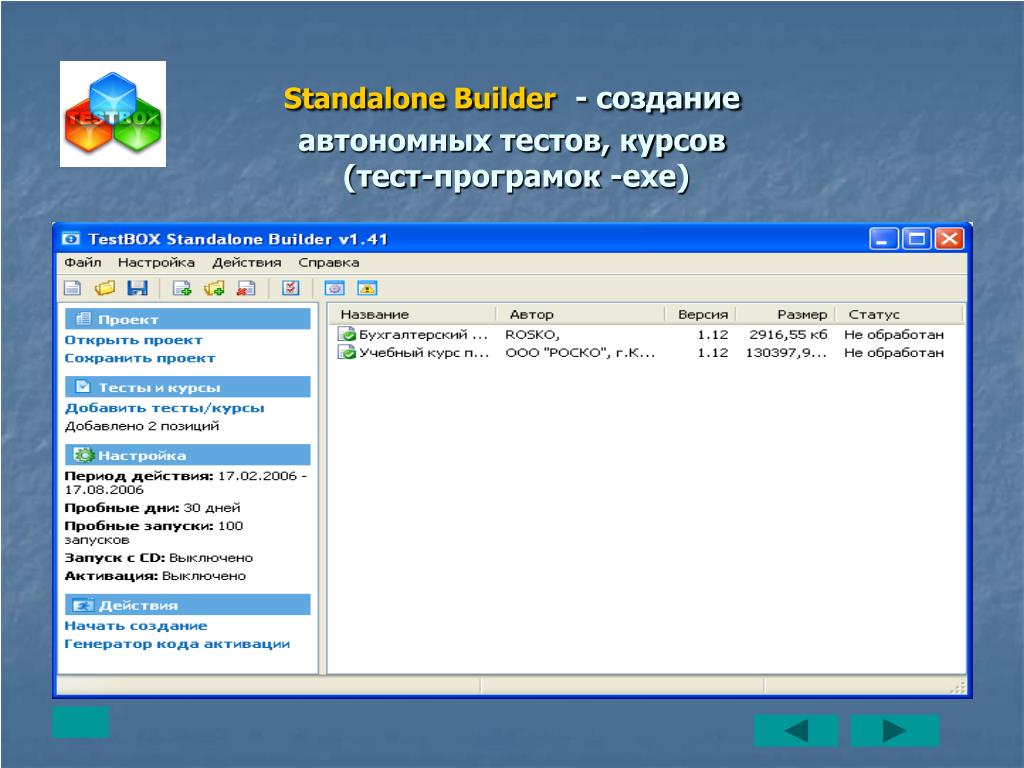The height and width of the screenshot is (768, 1024).
Task: Go to previous slide with left arrow
Action: (795, 730)
